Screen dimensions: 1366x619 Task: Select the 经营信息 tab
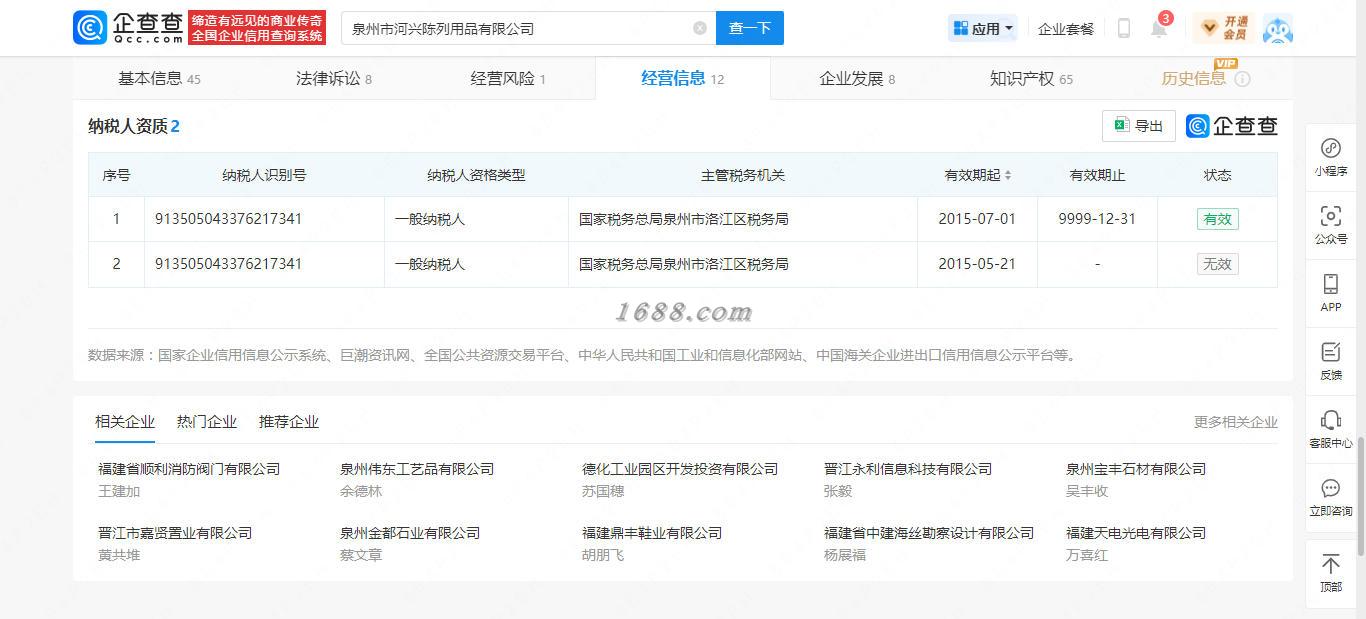tap(682, 78)
